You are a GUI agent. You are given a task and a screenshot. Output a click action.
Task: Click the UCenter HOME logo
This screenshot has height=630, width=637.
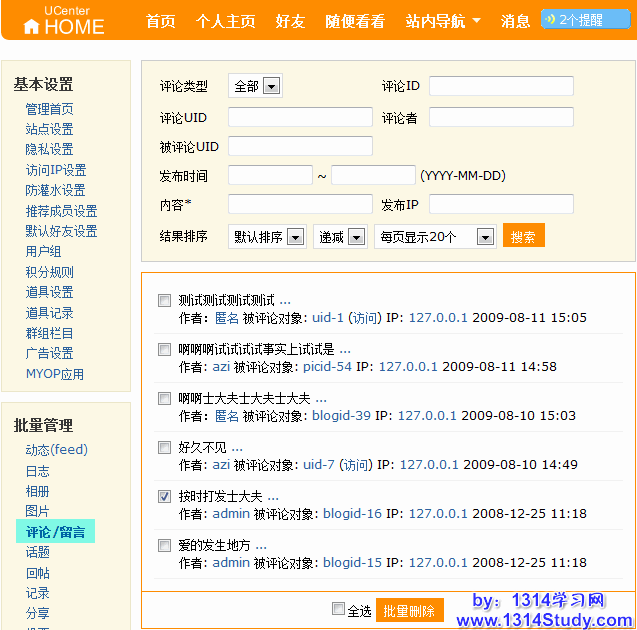pos(63,21)
